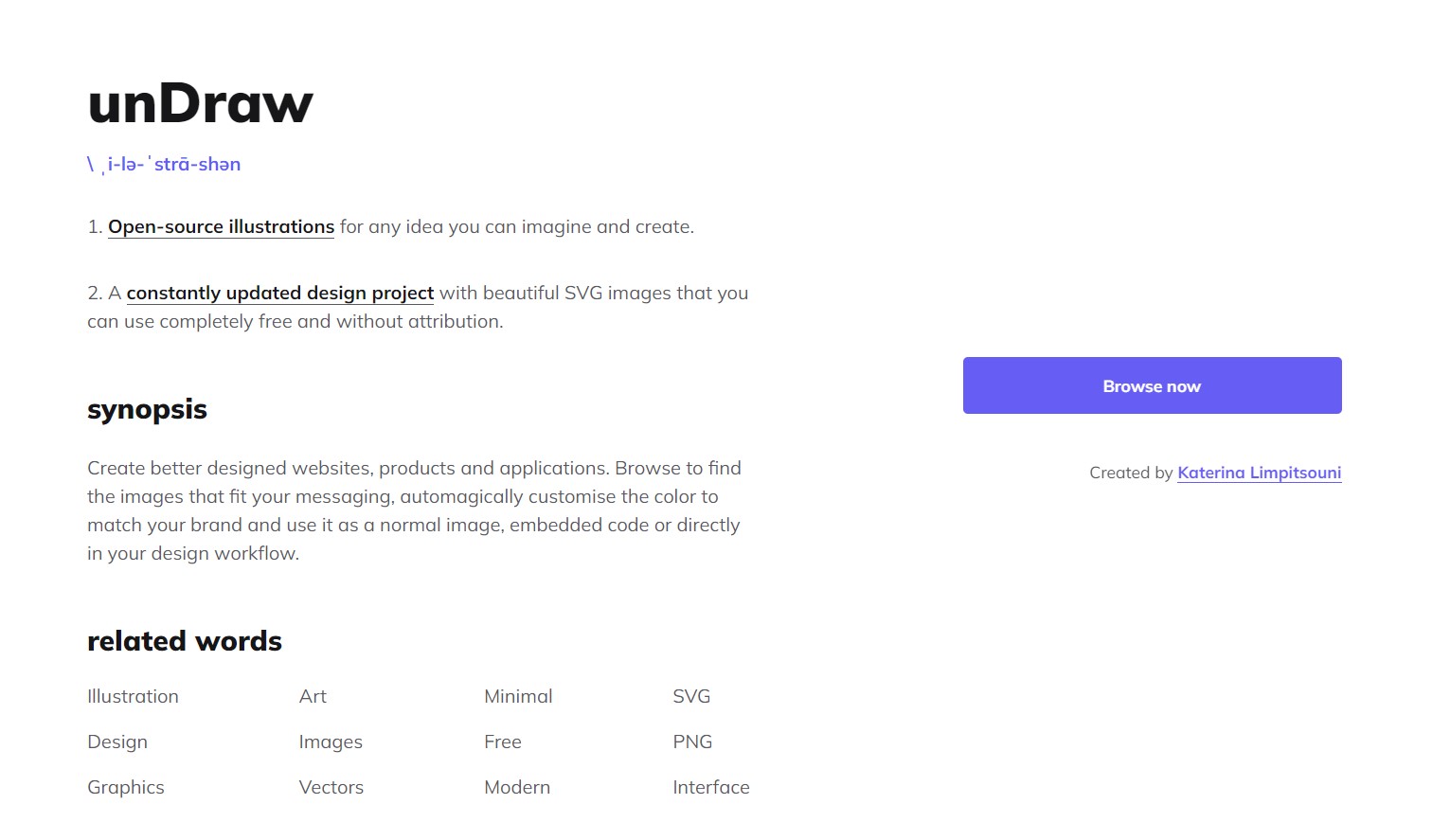The image size is (1450, 840).
Task: Click the related word Vectors
Action: [331, 788]
